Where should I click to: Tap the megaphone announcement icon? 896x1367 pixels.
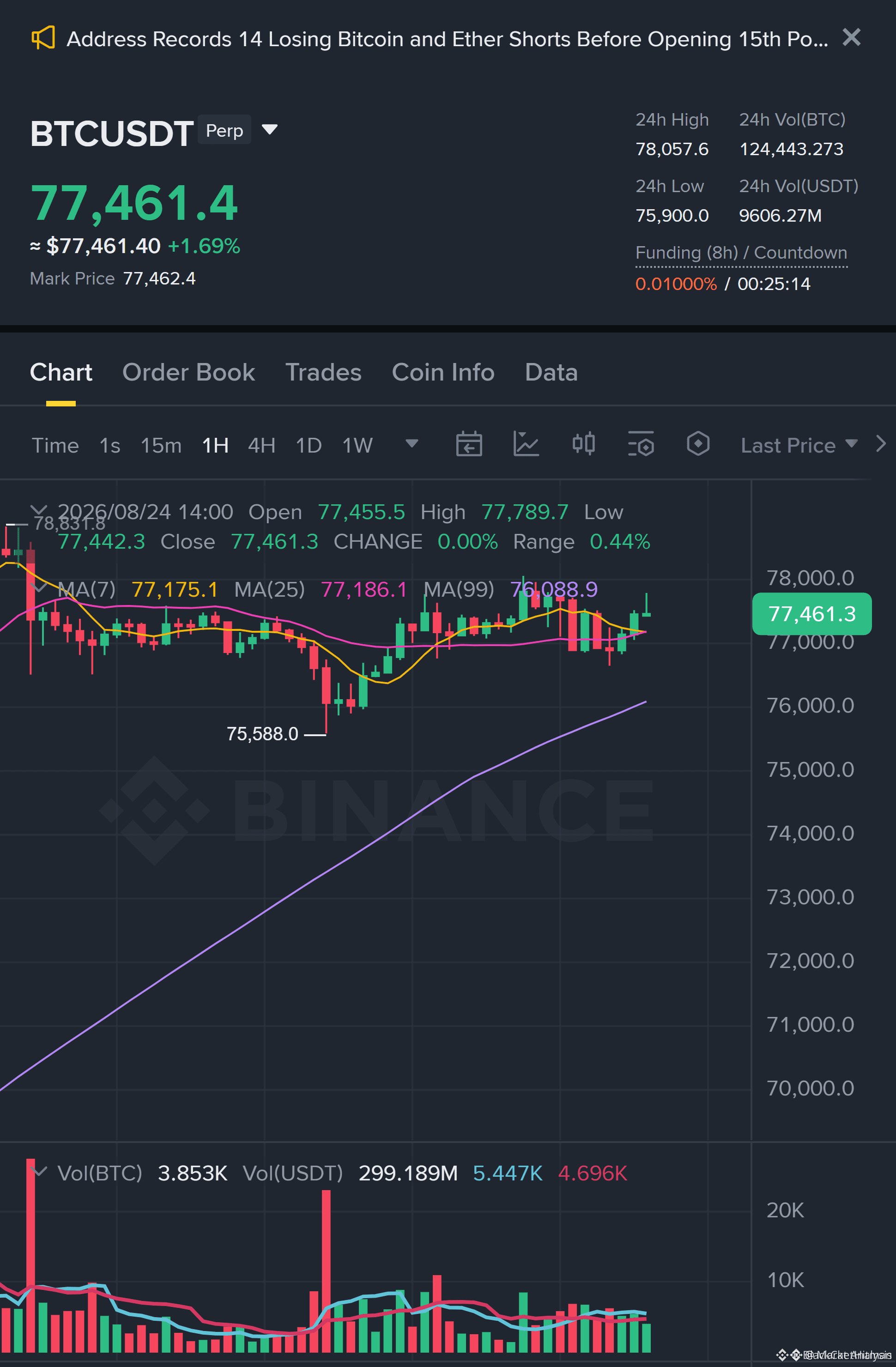coord(43,38)
